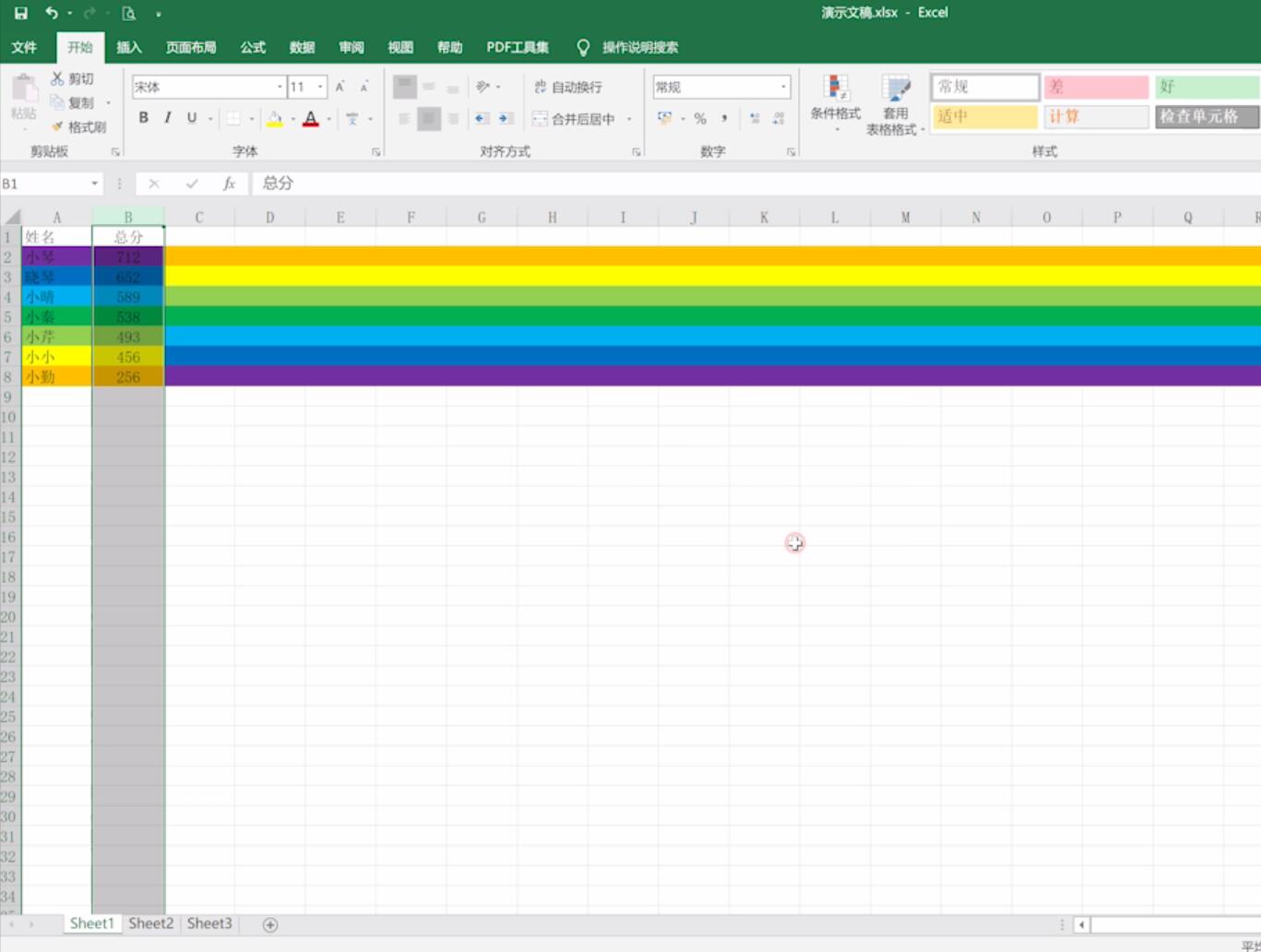Switch to the 数据 ribbon tab
Screen dimensions: 1261x952
point(302,47)
